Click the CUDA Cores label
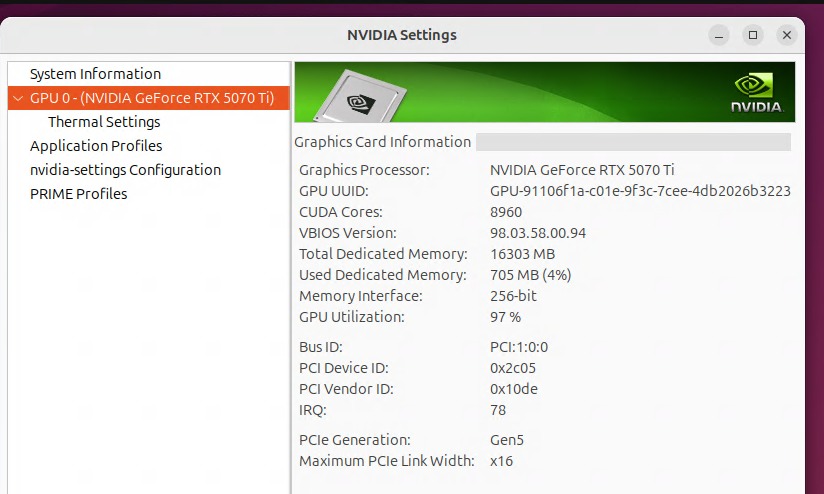 pyautogui.click(x=341, y=212)
